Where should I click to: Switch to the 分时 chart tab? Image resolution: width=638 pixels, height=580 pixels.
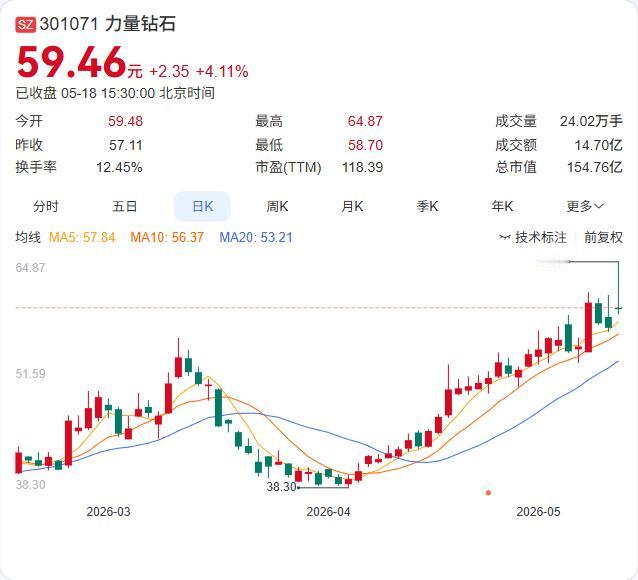(x=46, y=206)
